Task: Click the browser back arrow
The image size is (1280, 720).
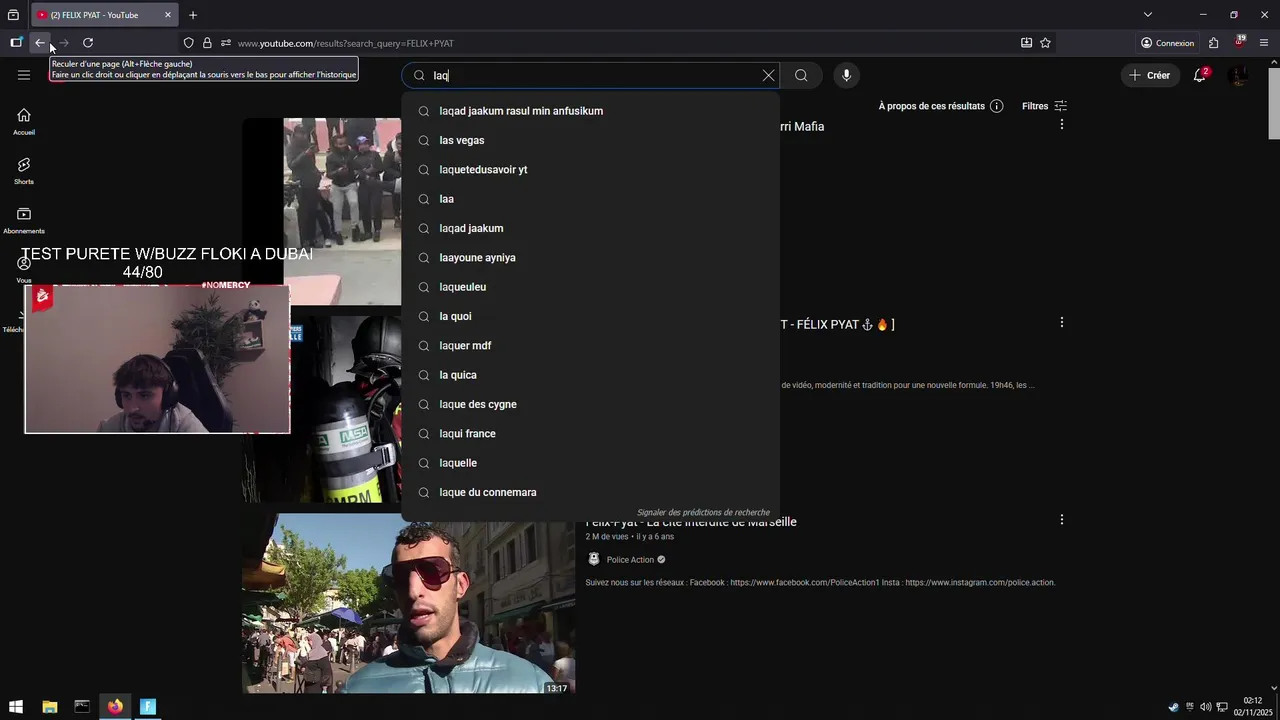Action: (x=39, y=43)
